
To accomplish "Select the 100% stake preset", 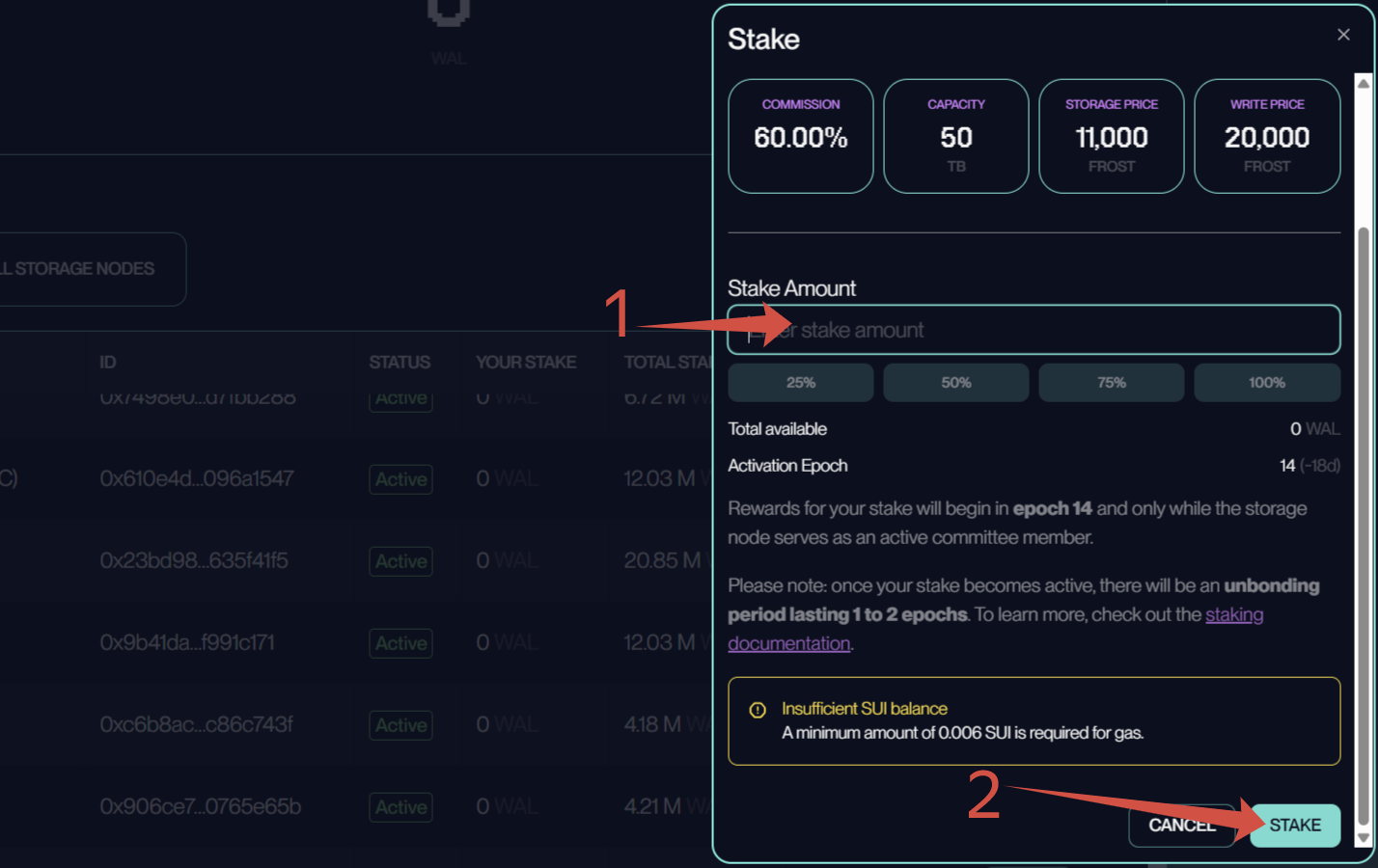I will coord(1266,383).
